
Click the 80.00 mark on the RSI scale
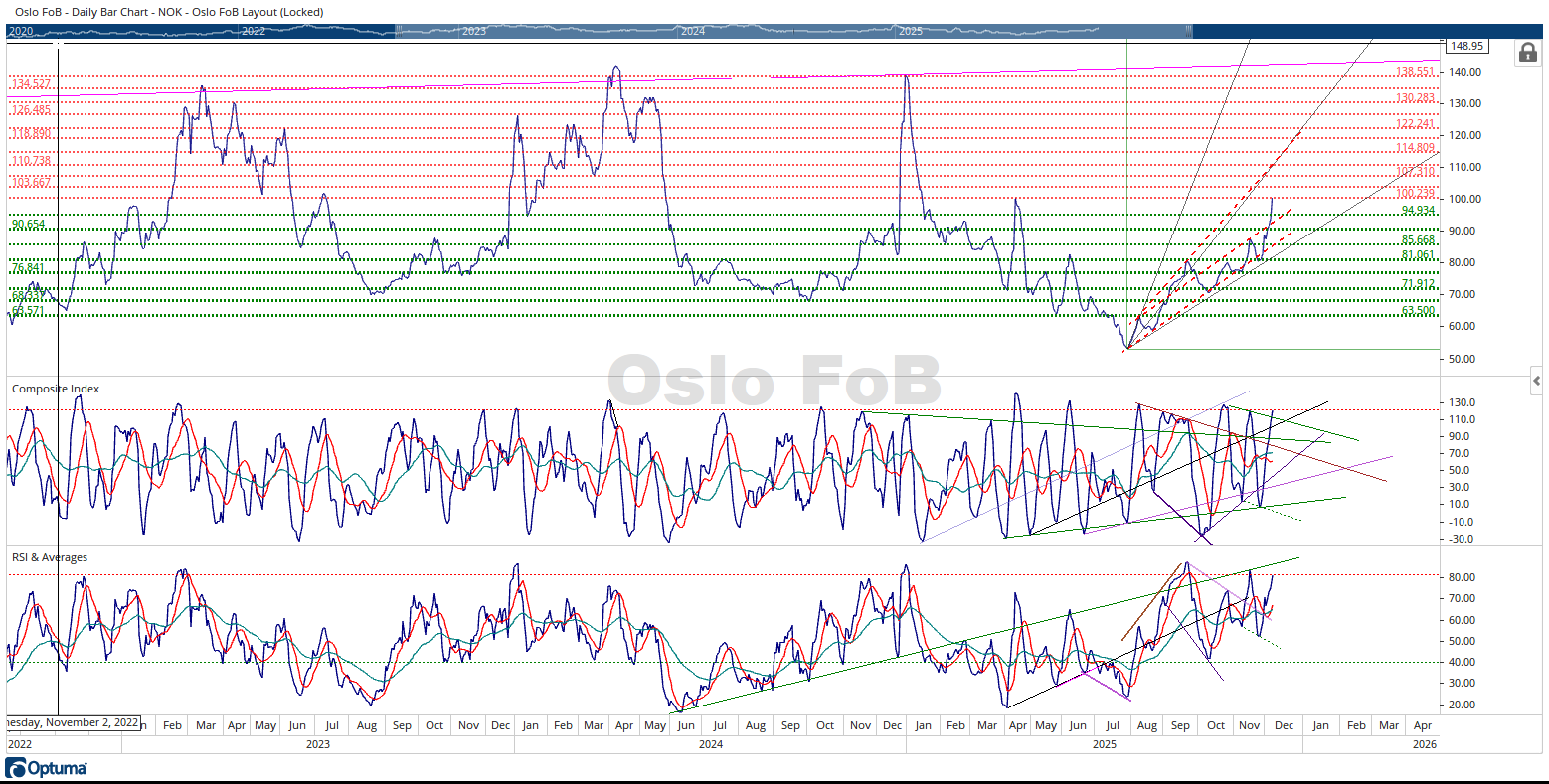(1462, 577)
